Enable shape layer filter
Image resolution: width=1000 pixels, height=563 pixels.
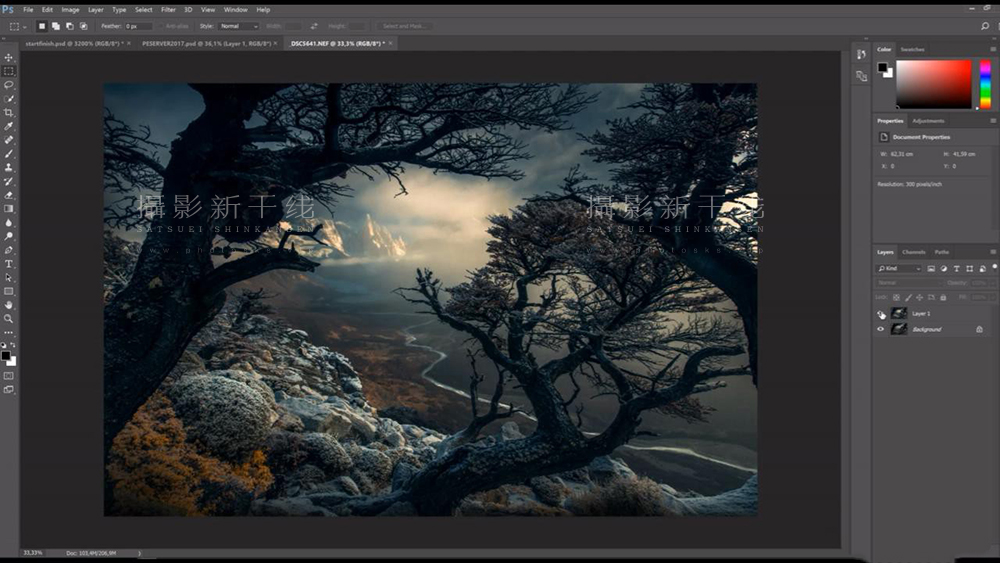[969, 268]
